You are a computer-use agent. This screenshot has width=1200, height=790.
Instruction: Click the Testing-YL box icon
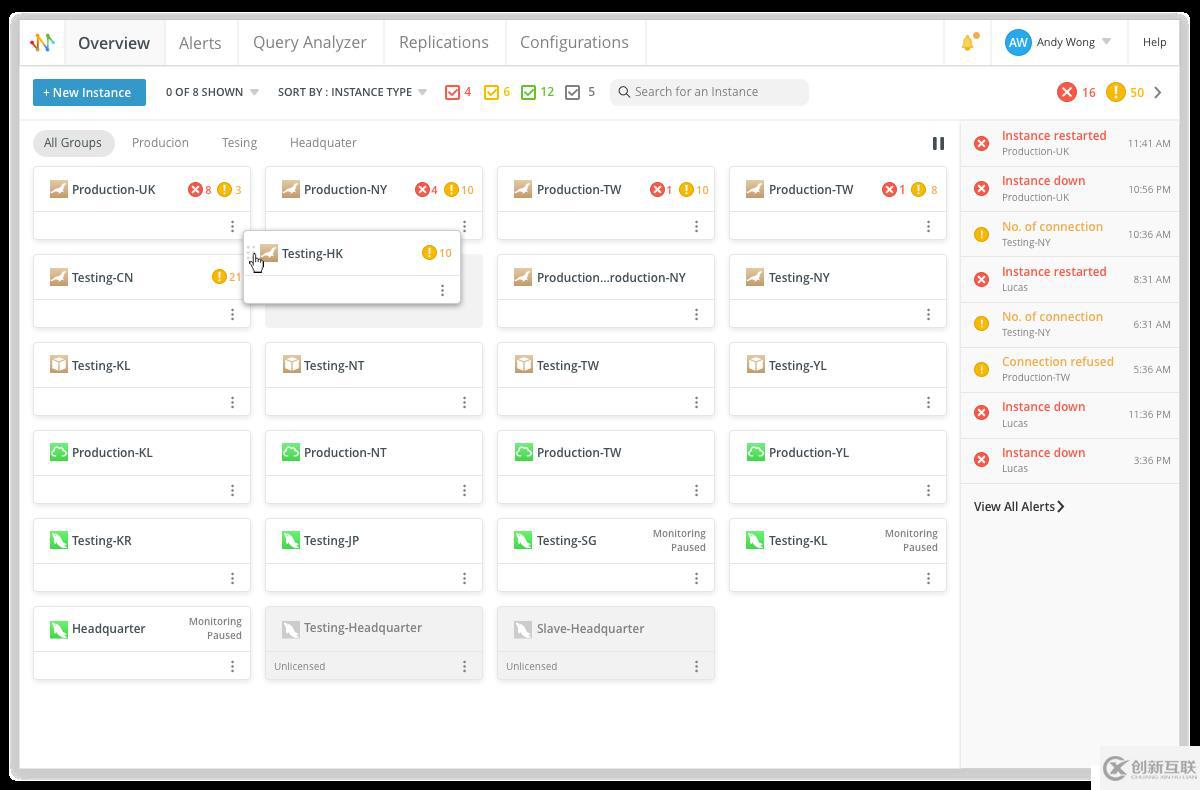click(755, 365)
